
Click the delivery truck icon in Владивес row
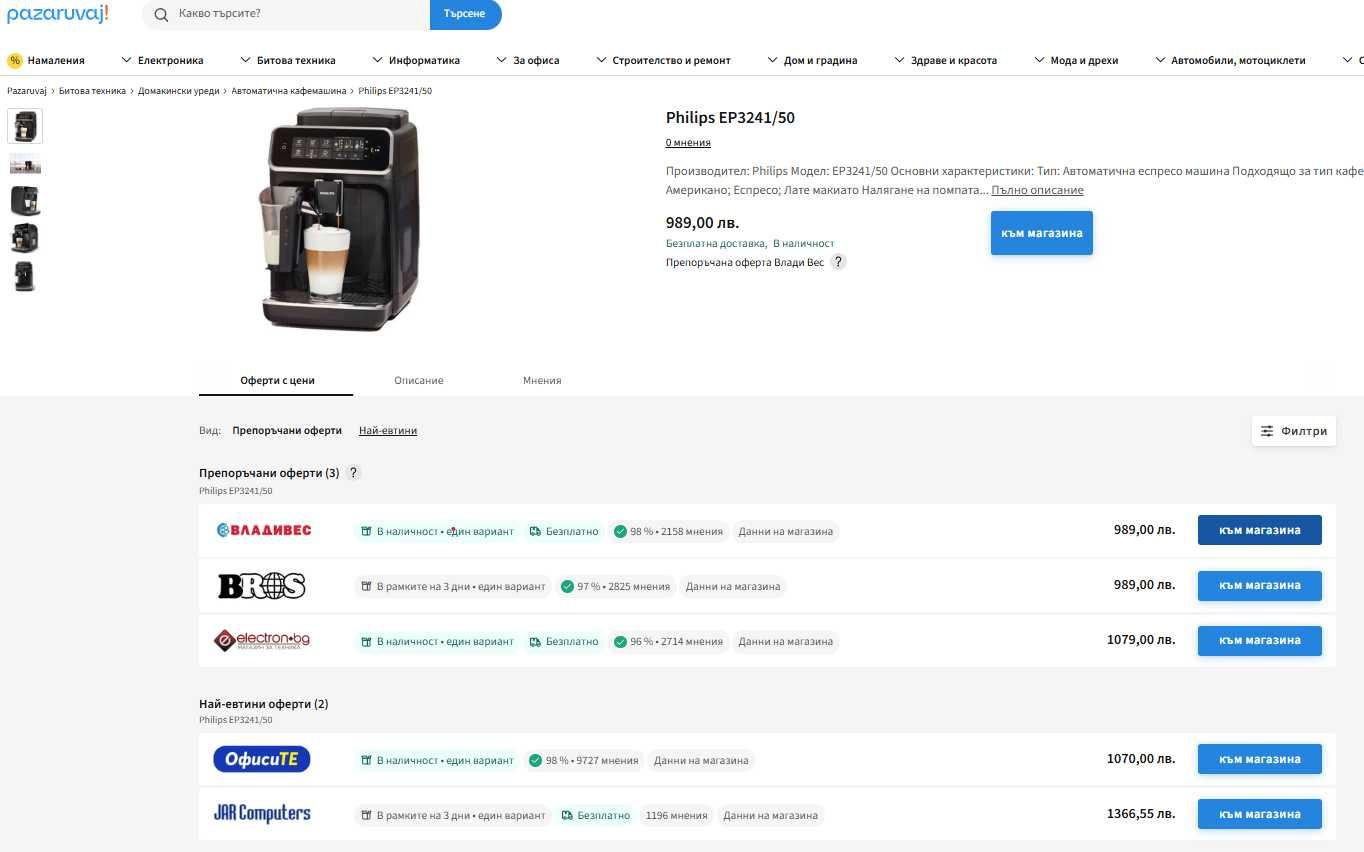[x=536, y=531]
